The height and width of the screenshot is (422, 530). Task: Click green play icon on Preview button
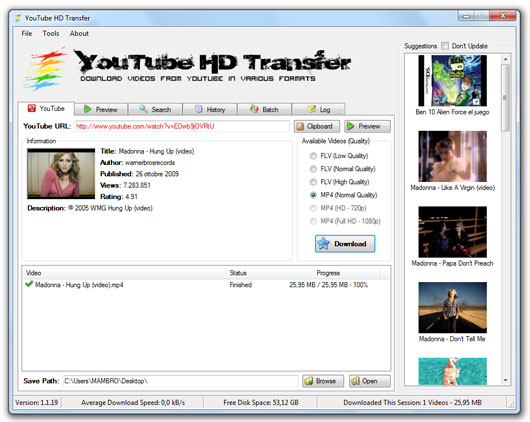click(351, 126)
